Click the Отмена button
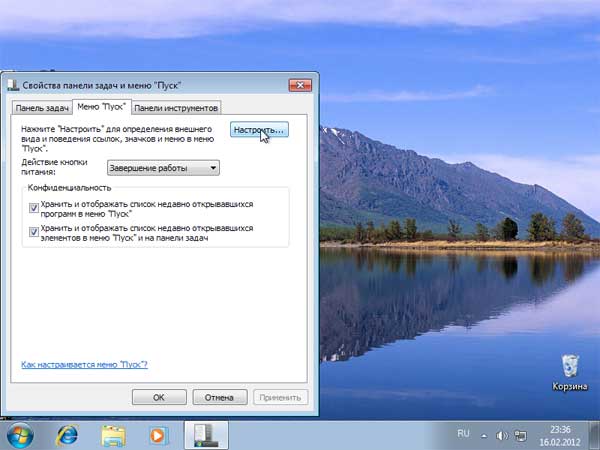The height and width of the screenshot is (450, 600). pyautogui.click(x=220, y=397)
